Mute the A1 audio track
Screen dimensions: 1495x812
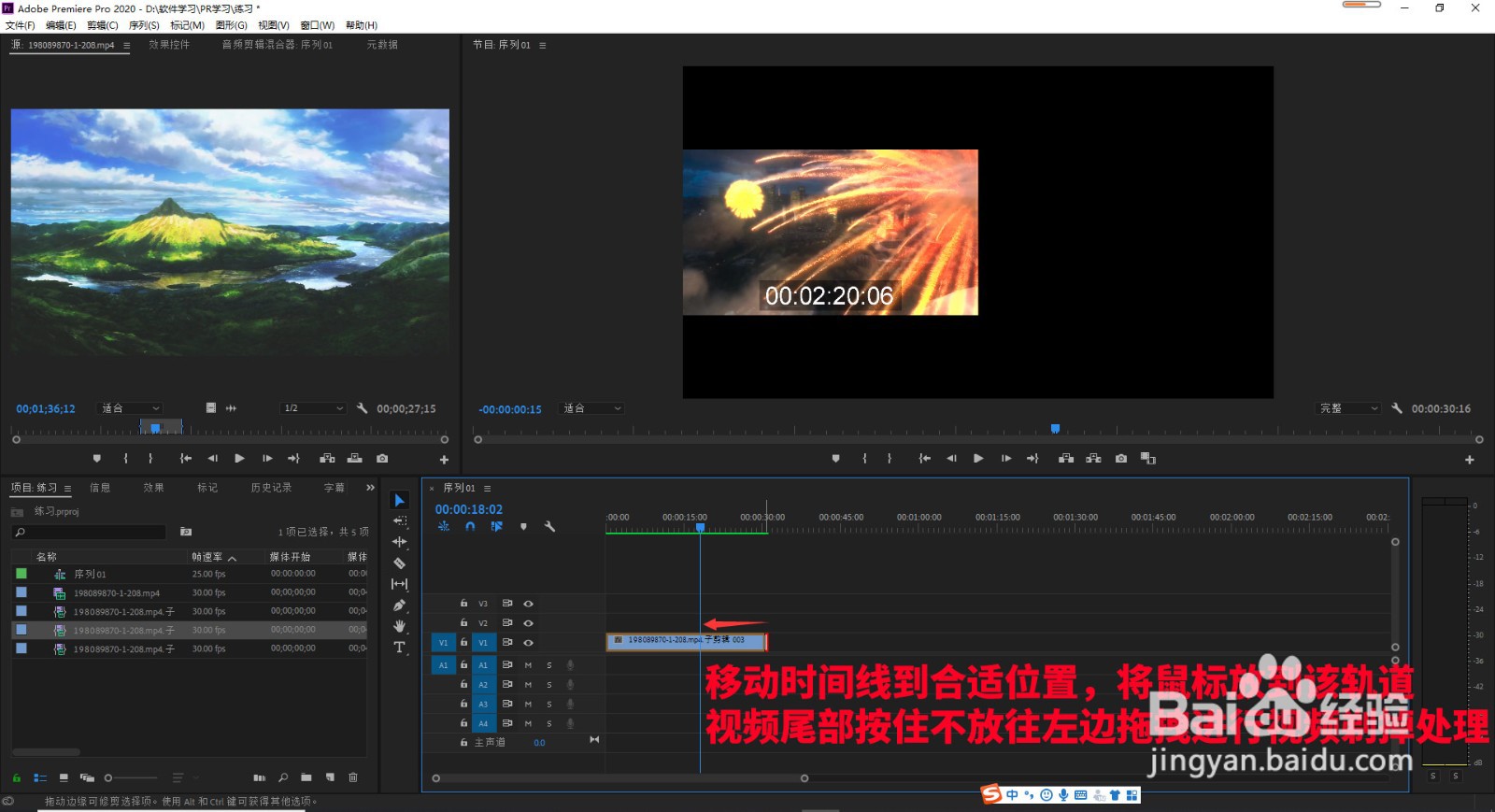click(x=528, y=665)
